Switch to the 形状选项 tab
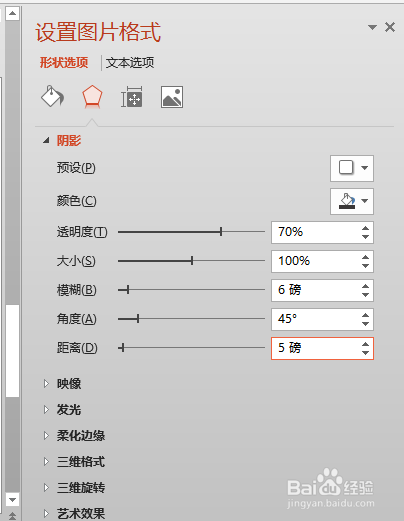Image resolution: width=404 pixels, height=521 pixels. point(64,62)
